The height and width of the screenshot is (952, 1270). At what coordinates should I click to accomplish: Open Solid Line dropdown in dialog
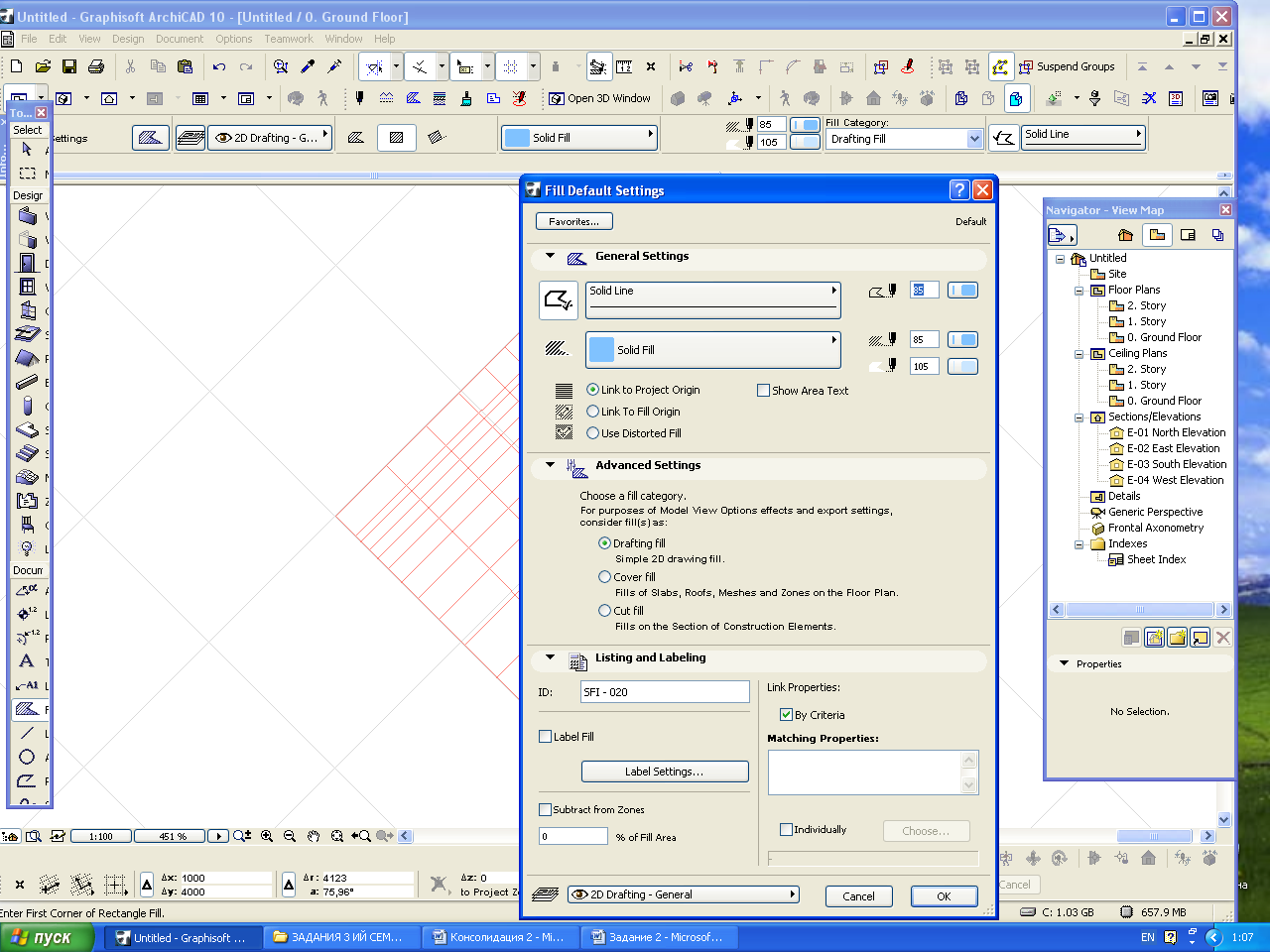(713, 299)
